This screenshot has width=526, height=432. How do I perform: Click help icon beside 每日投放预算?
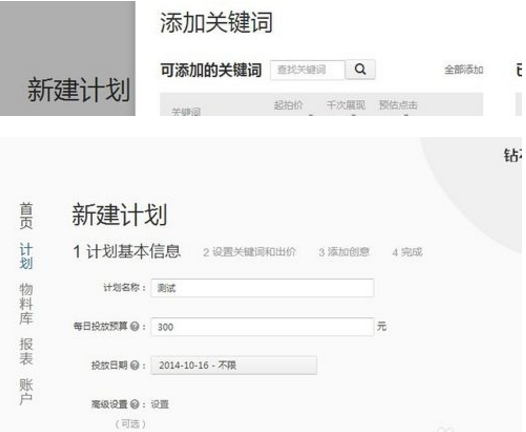tap(135, 326)
